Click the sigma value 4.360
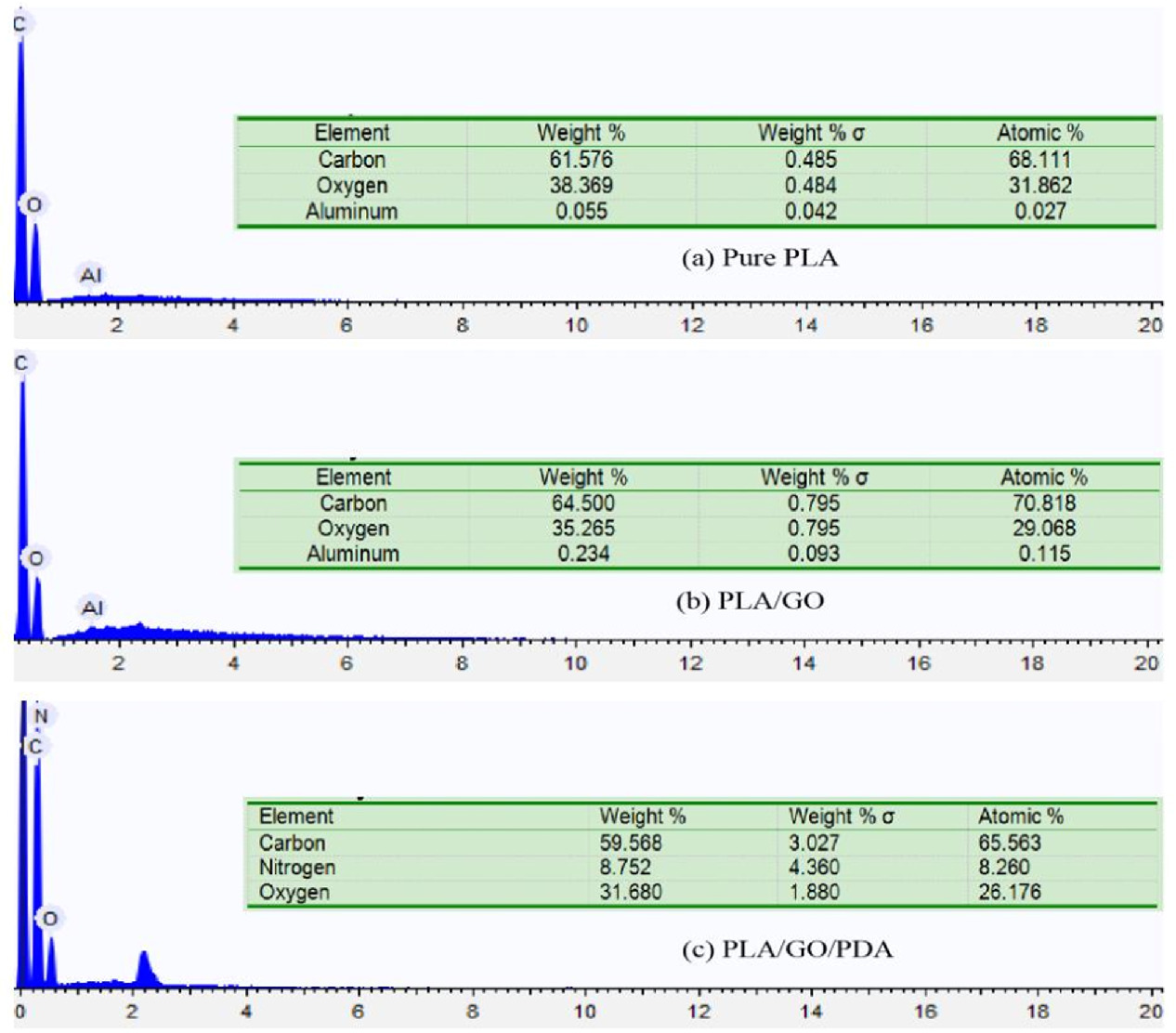 pos(814,868)
